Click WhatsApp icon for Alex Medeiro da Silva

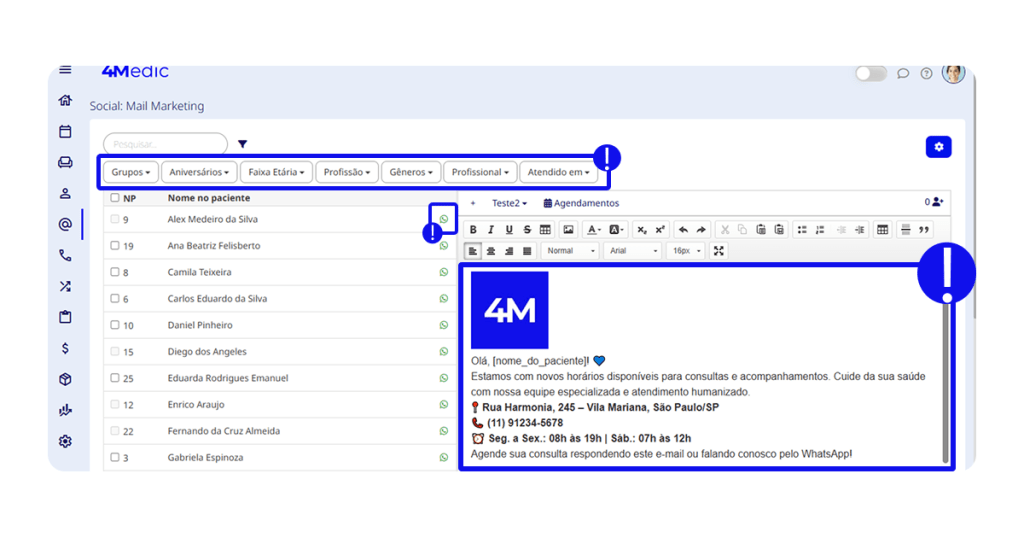[x=443, y=219]
